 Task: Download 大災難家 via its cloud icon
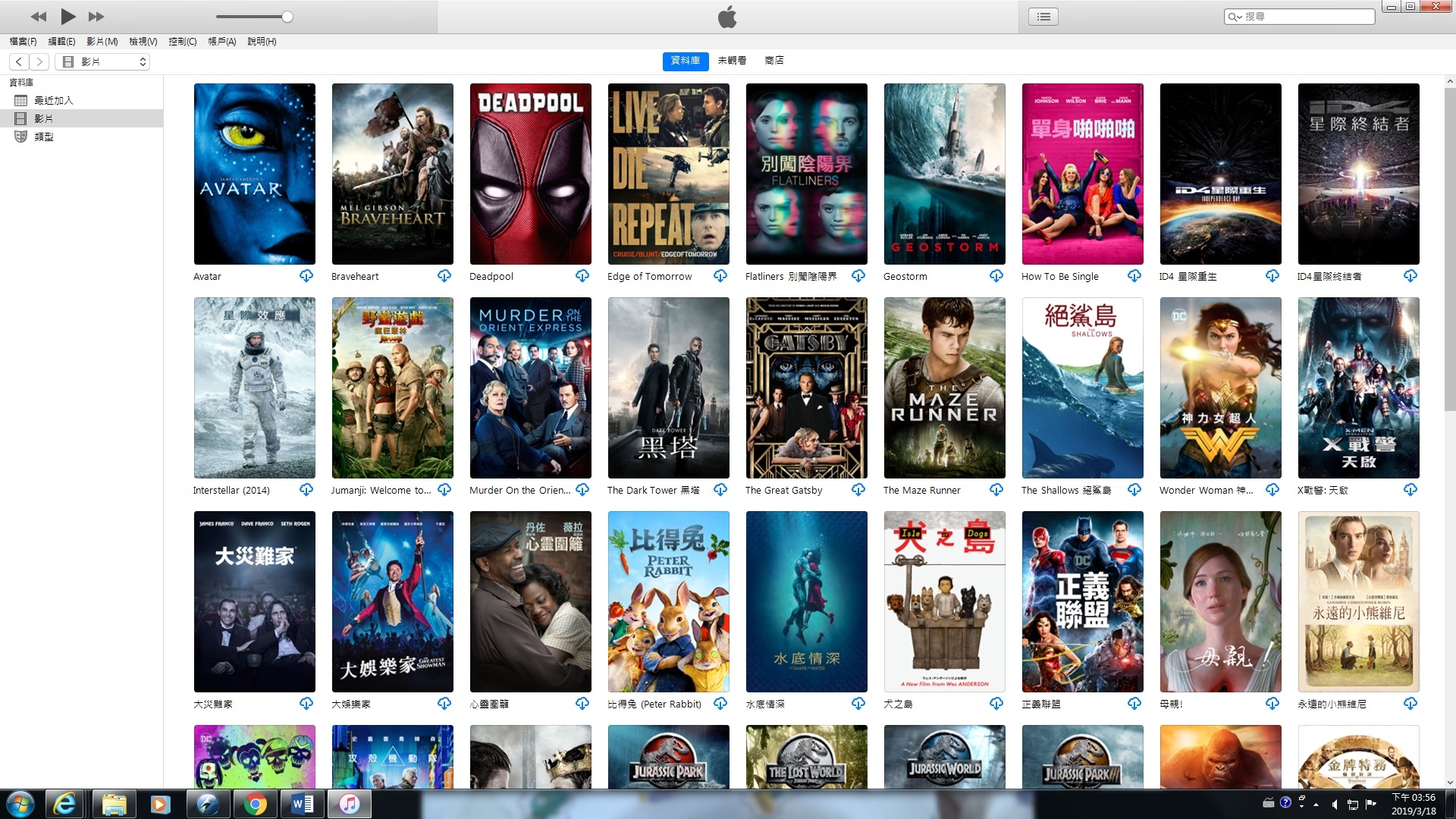(x=306, y=704)
